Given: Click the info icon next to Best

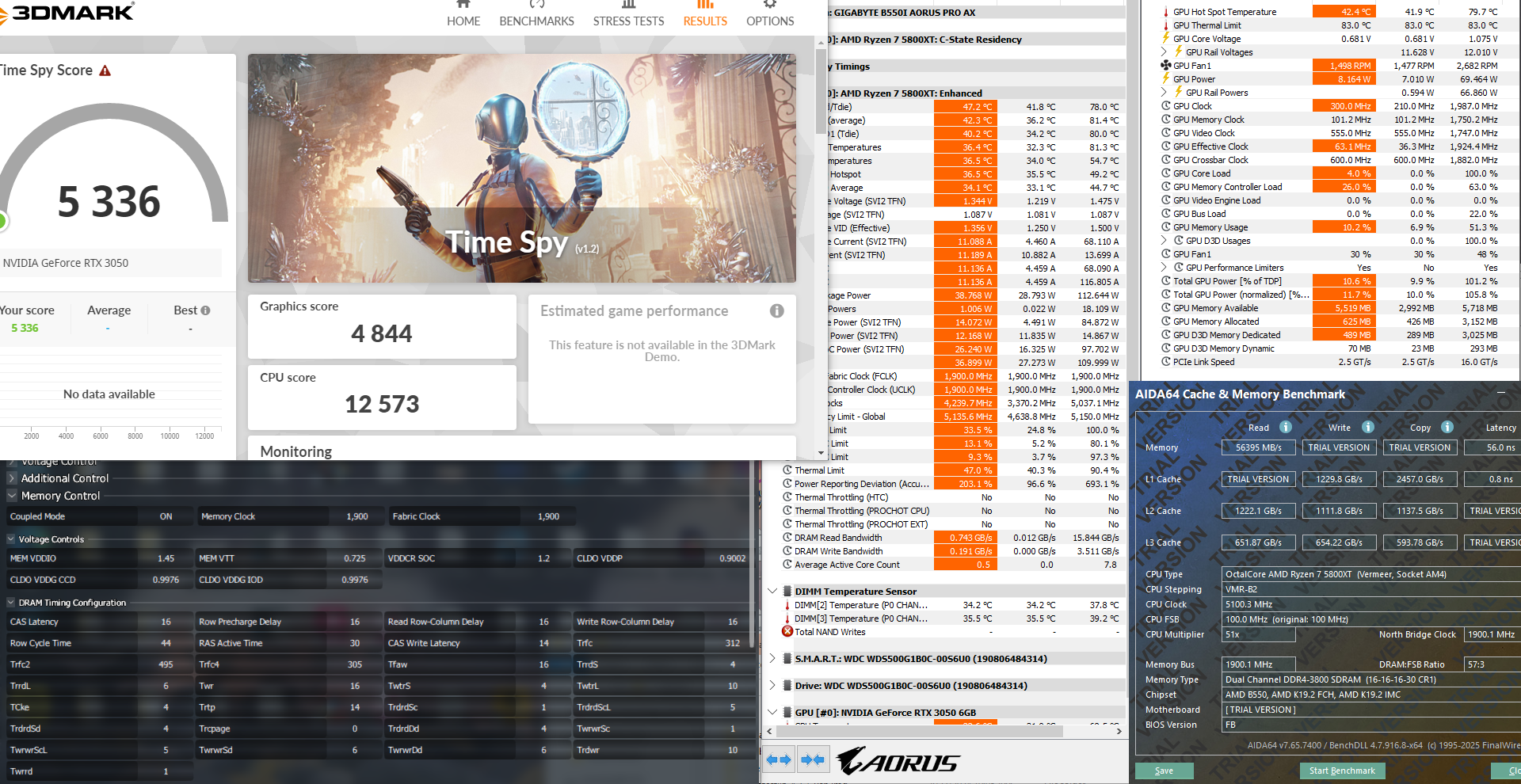Looking at the screenshot, I should [x=206, y=310].
